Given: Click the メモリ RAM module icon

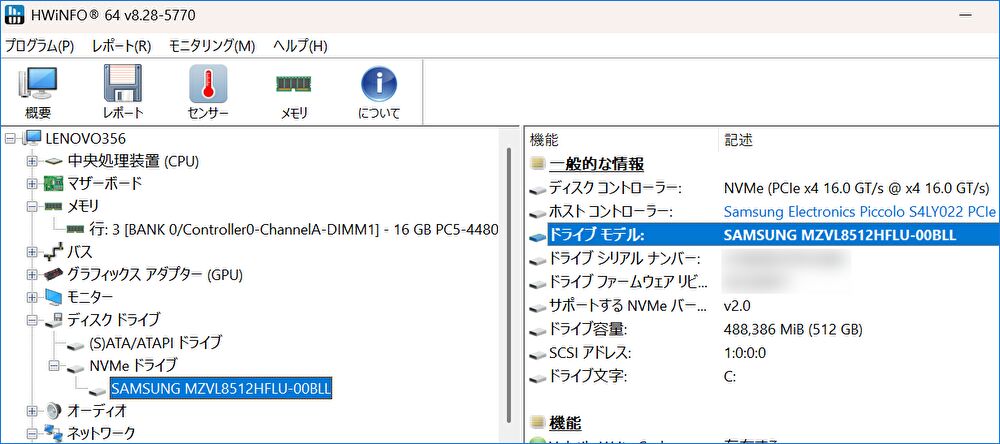Looking at the screenshot, I should pos(293,92).
